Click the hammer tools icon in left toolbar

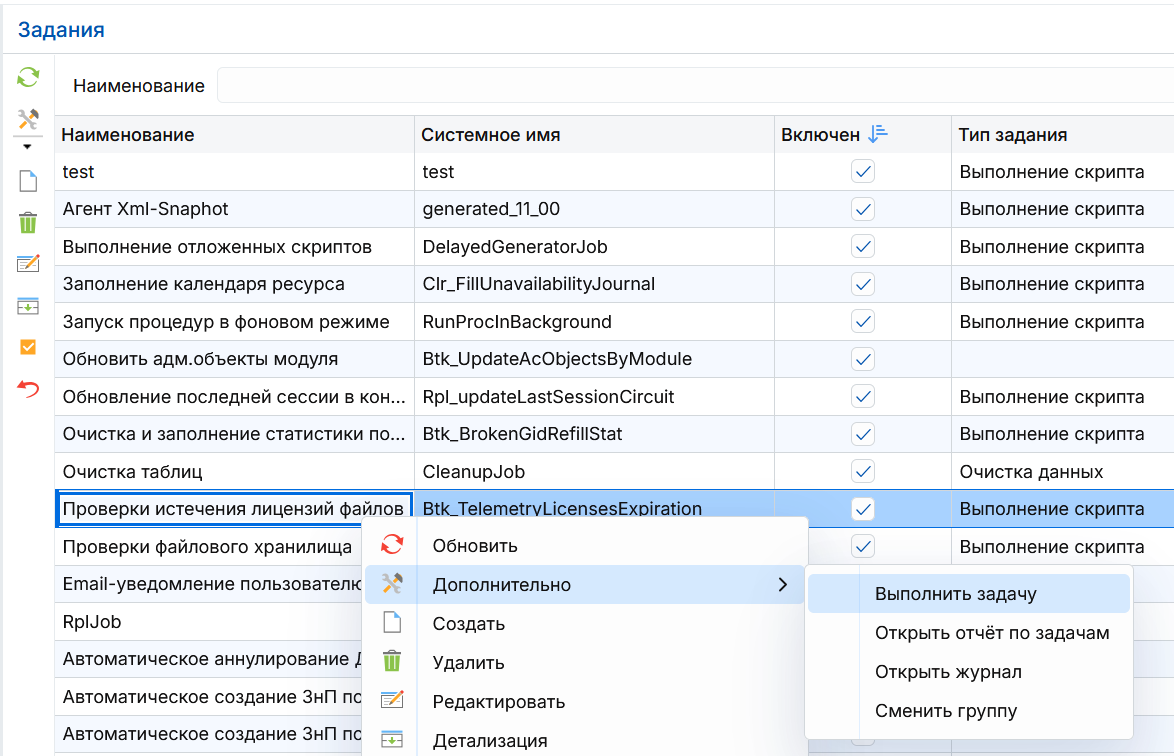28,120
